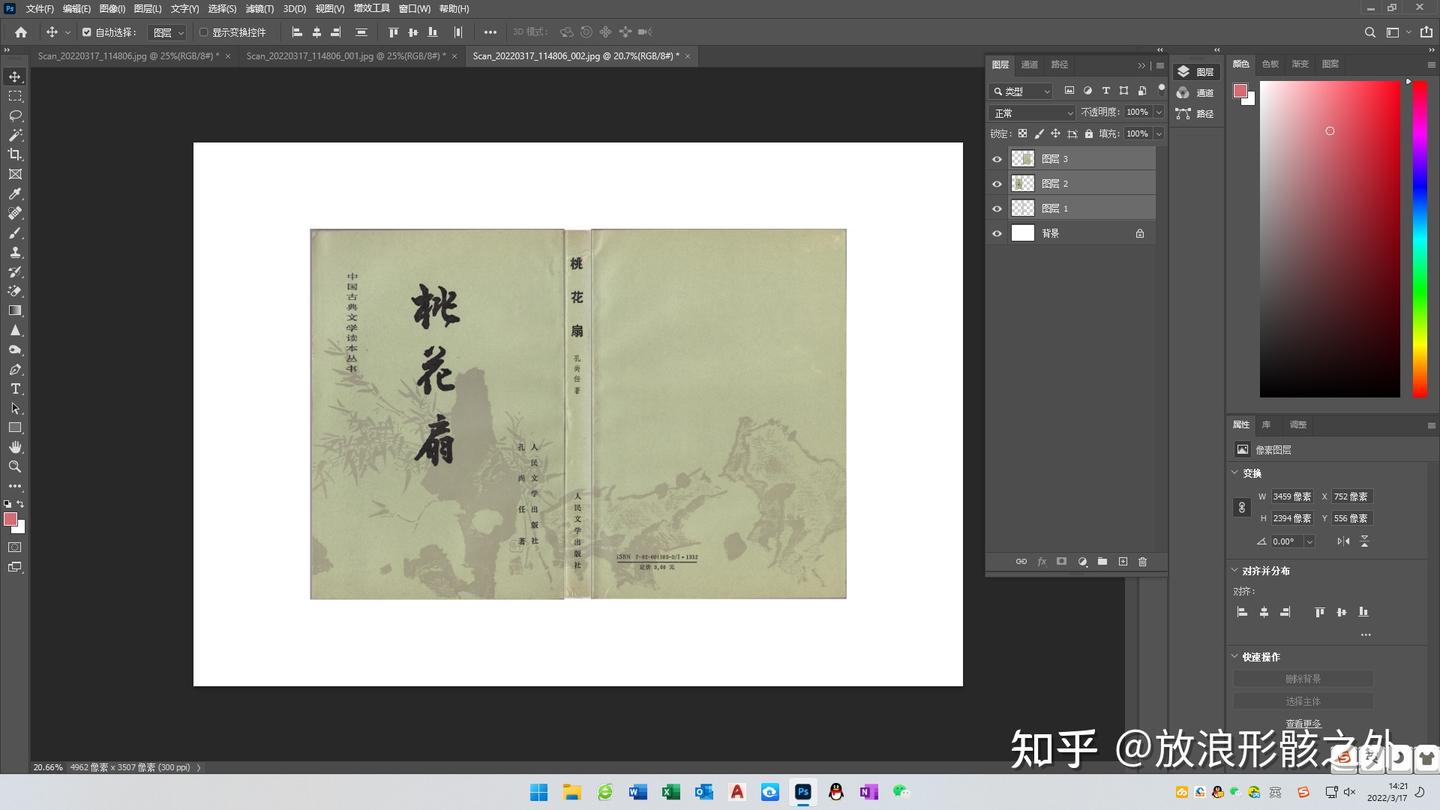This screenshot has width=1440, height=810.
Task: Click the 查看更多 link
Action: click(1303, 723)
